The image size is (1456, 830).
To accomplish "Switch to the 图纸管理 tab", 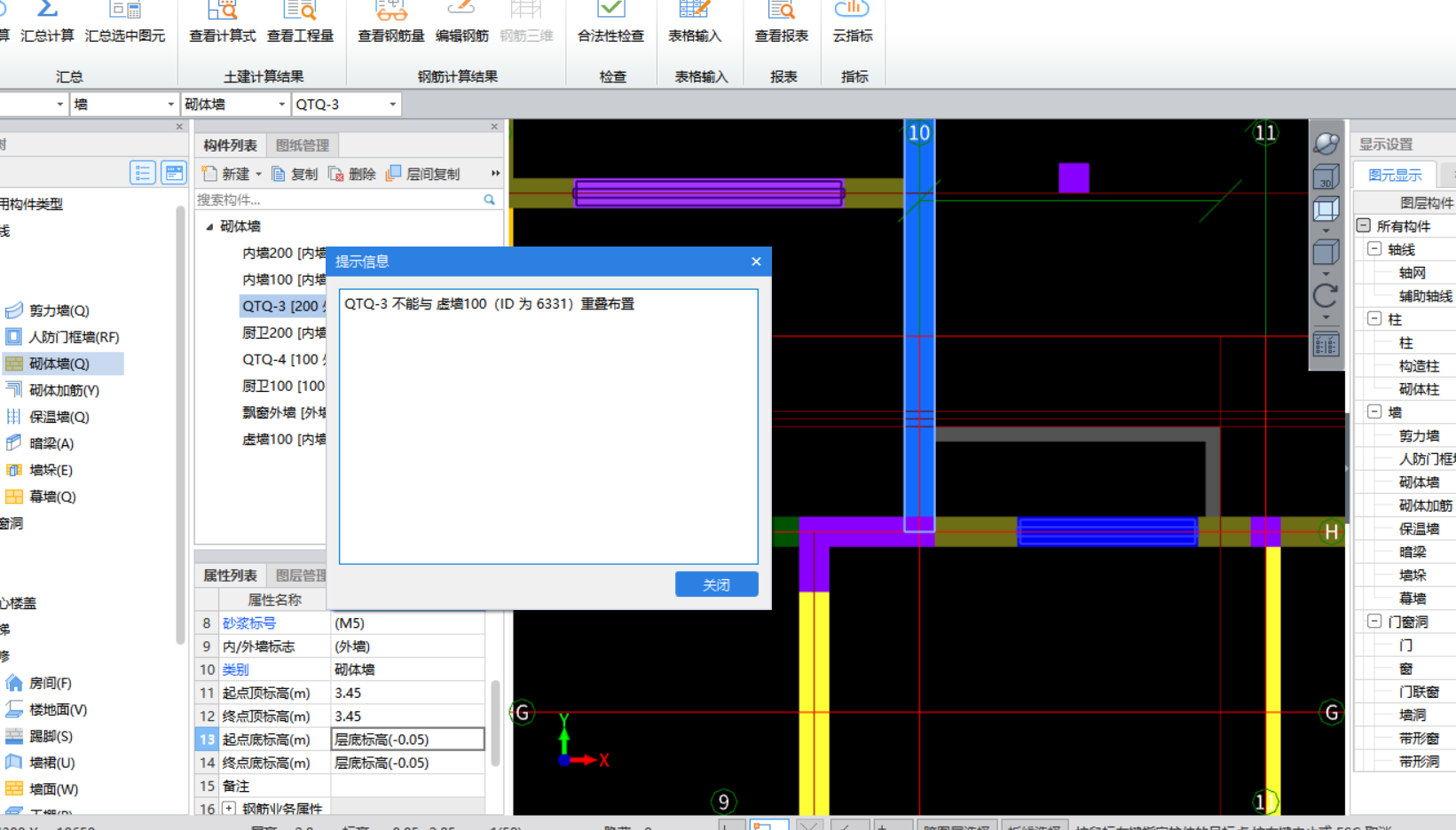I will click(303, 145).
